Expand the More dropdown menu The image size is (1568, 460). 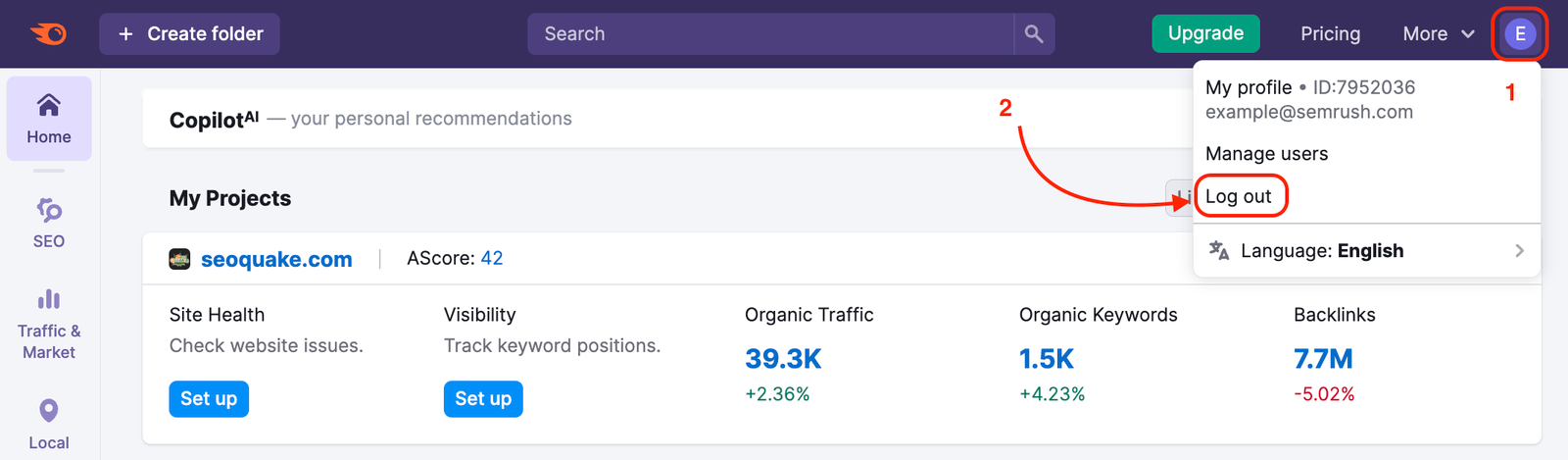coord(1438,34)
